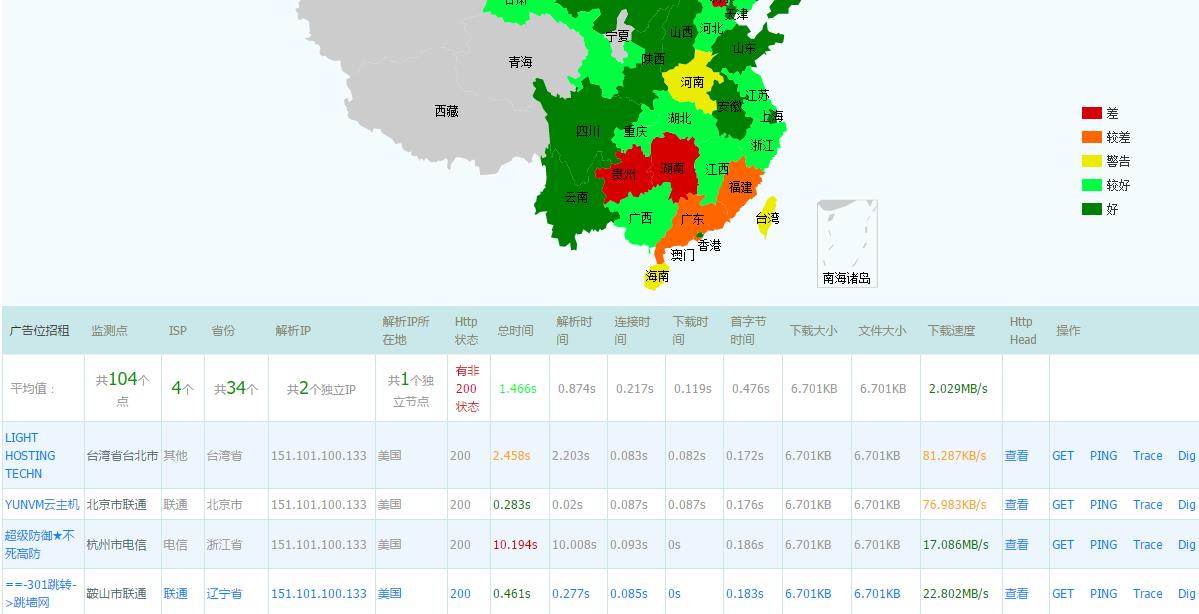Image resolution: width=1199 pixels, height=614 pixels.
Task: Select 福建 province on the map
Action: click(x=739, y=187)
